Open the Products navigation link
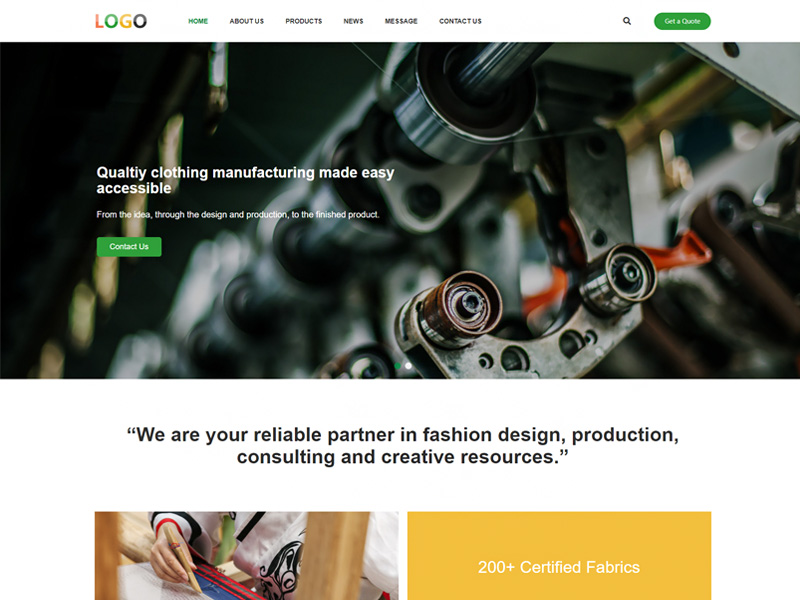The height and width of the screenshot is (600, 800). pyautogui.click(x=304, y=21)
